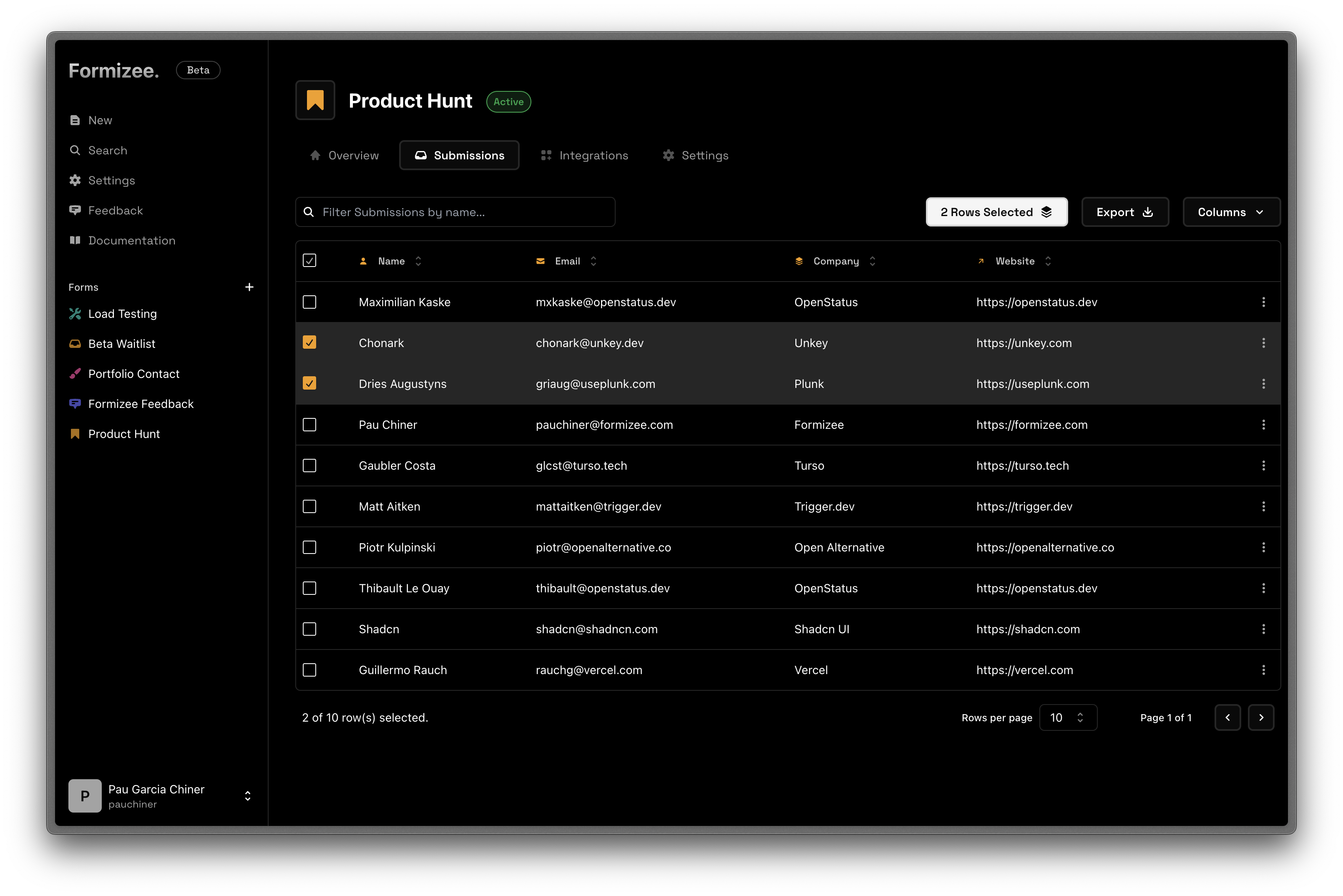Viewport: 1343px width, 896px height.
Task: Open row actions menu for Chonark
Action: [x=1263, y=343]
